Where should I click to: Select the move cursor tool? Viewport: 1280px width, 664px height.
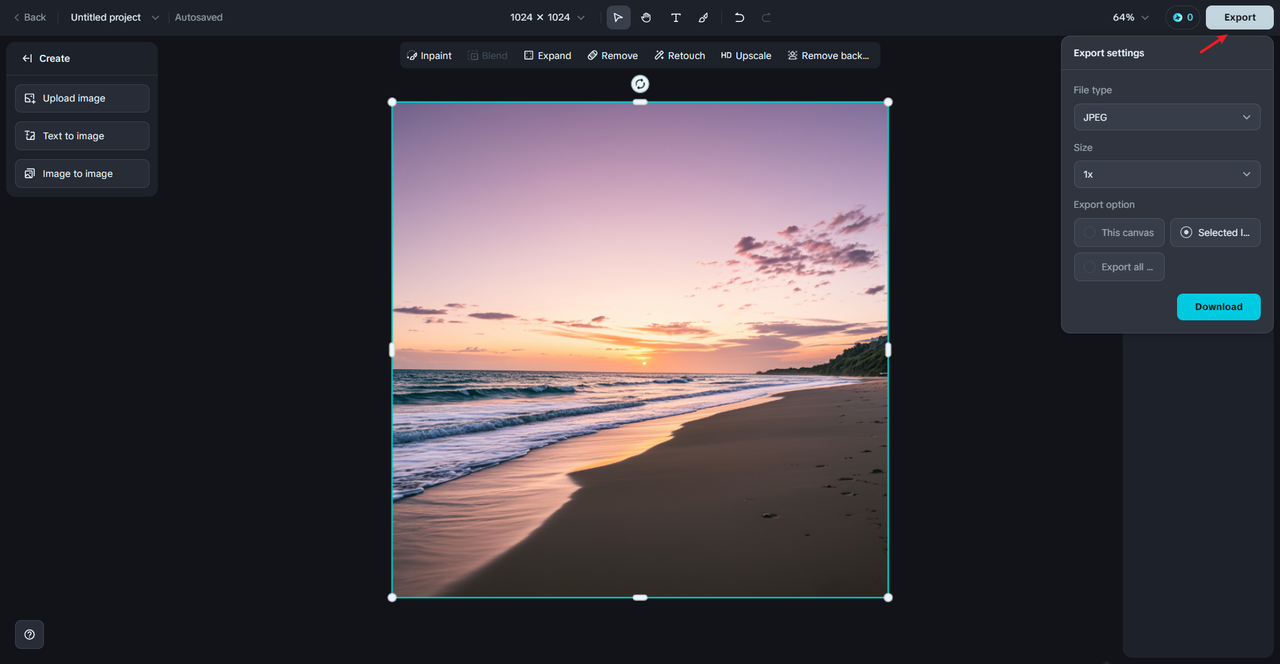point(617,17)
